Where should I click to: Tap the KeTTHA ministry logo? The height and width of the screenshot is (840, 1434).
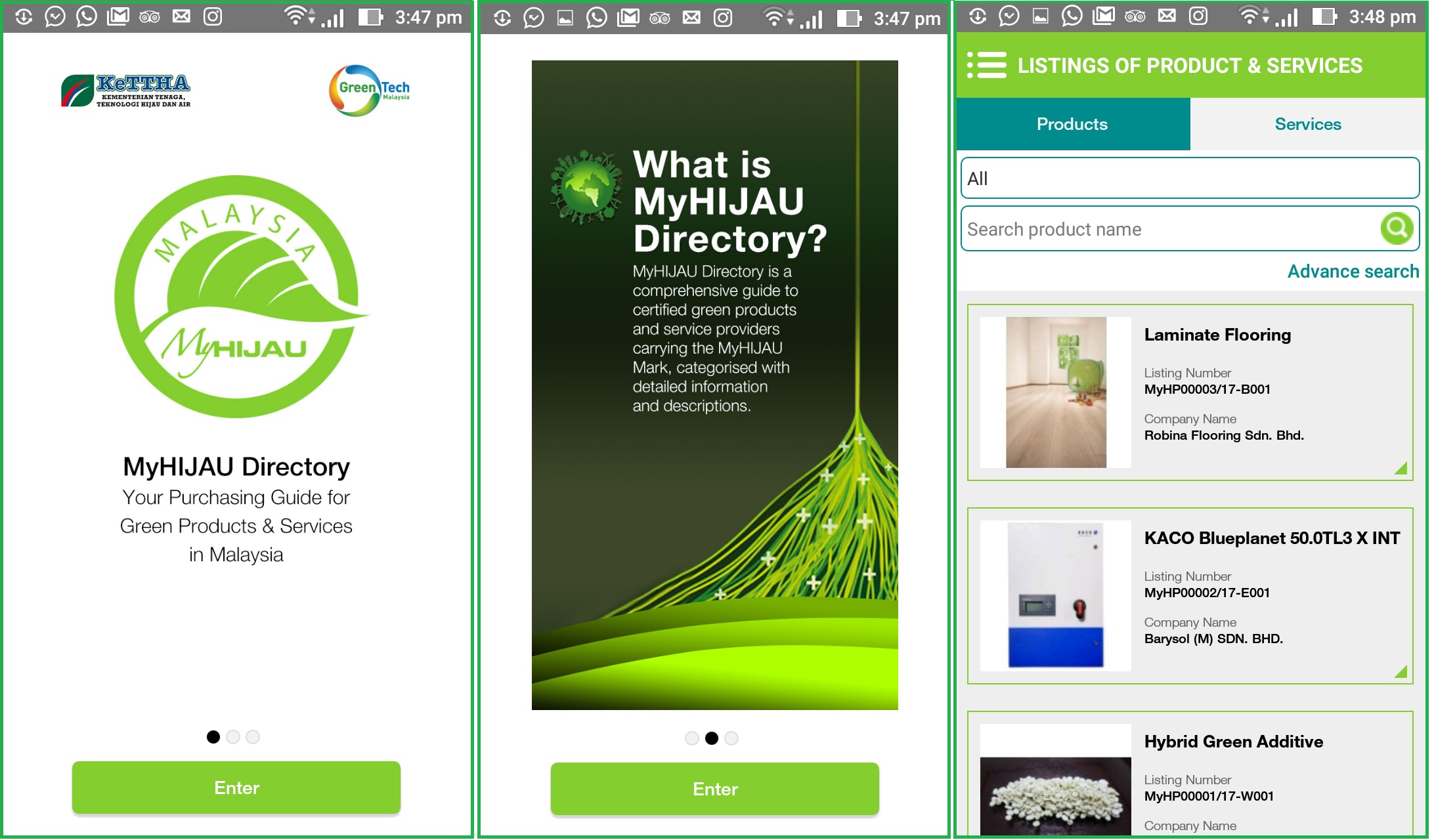[x=125, y=91]
